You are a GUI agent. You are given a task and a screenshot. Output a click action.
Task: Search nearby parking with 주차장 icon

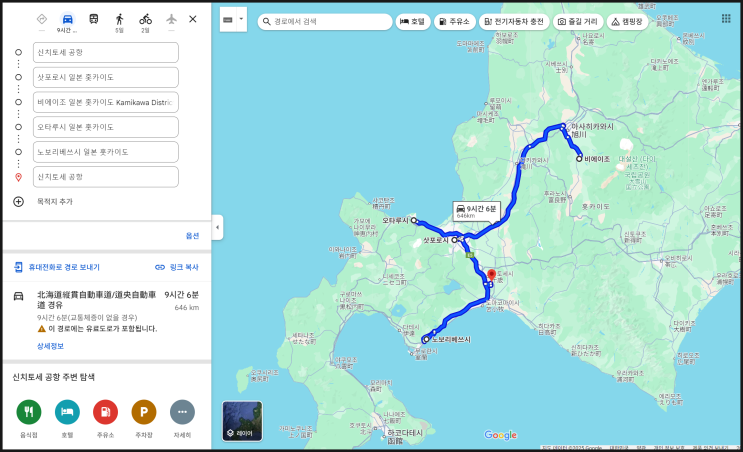coord(144,412)
